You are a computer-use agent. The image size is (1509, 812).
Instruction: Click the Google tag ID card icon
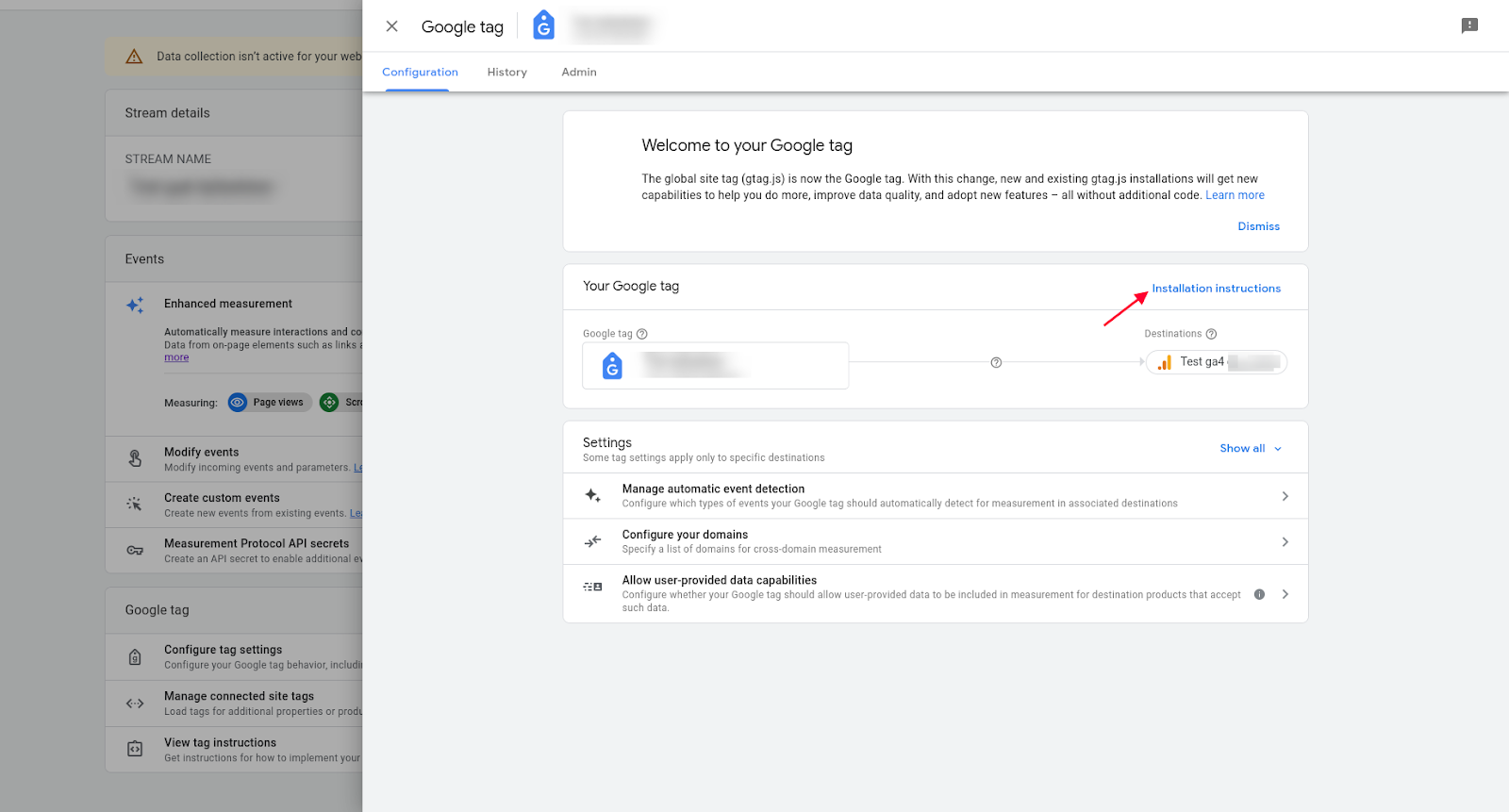click(613, 365)
